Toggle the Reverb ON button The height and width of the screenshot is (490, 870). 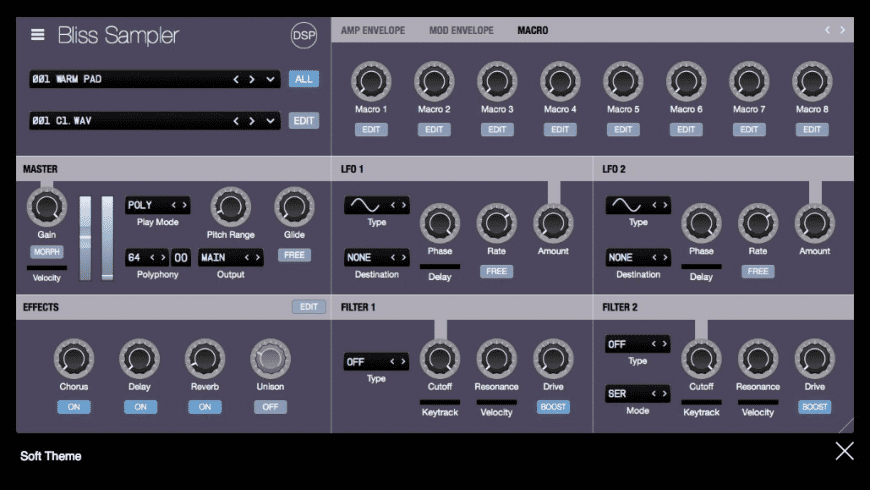point(205,407)
